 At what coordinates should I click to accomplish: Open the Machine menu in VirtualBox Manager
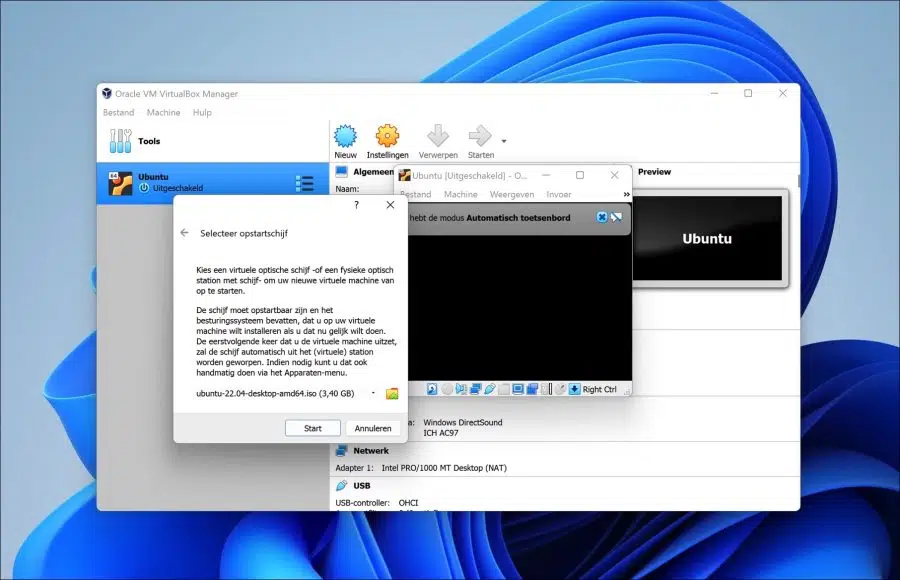pyautogui.click(x=164, y=113)
